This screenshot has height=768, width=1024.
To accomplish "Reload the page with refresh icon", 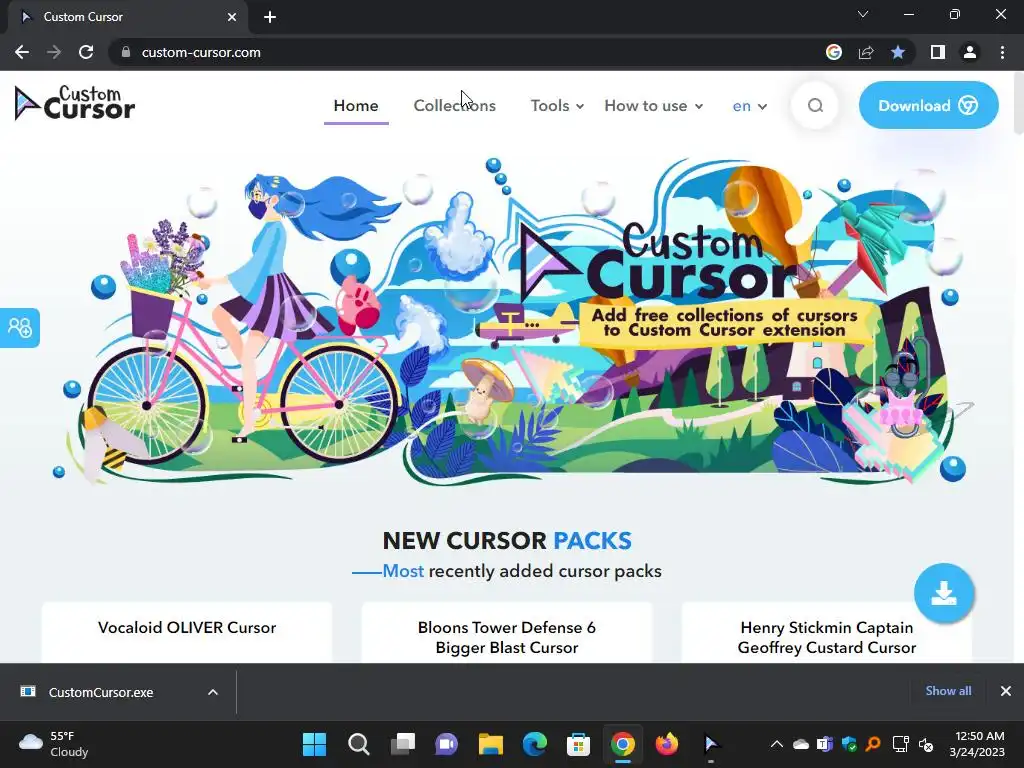I will 86,52.
